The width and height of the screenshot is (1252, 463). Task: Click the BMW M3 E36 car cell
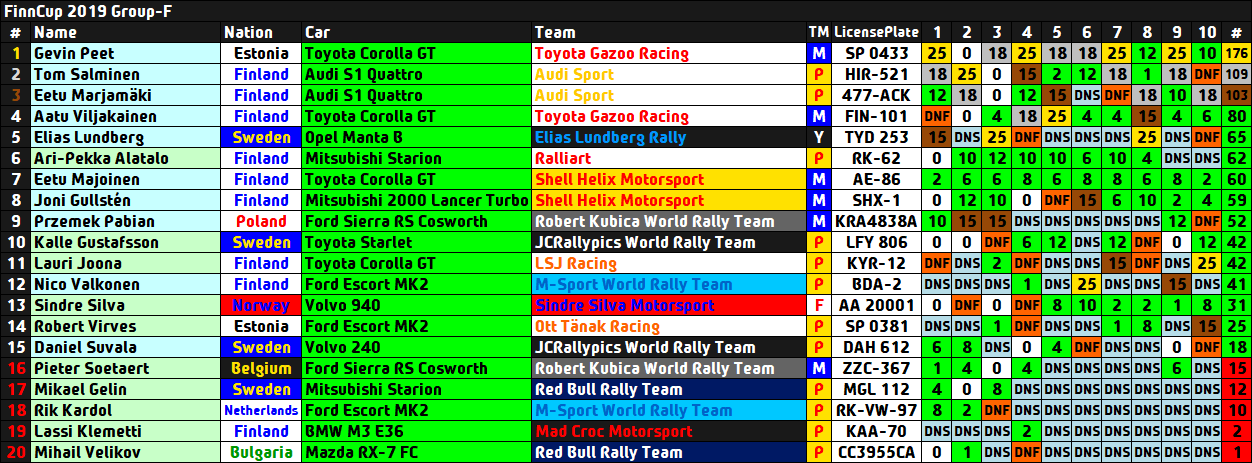click(x=416, y=431)
